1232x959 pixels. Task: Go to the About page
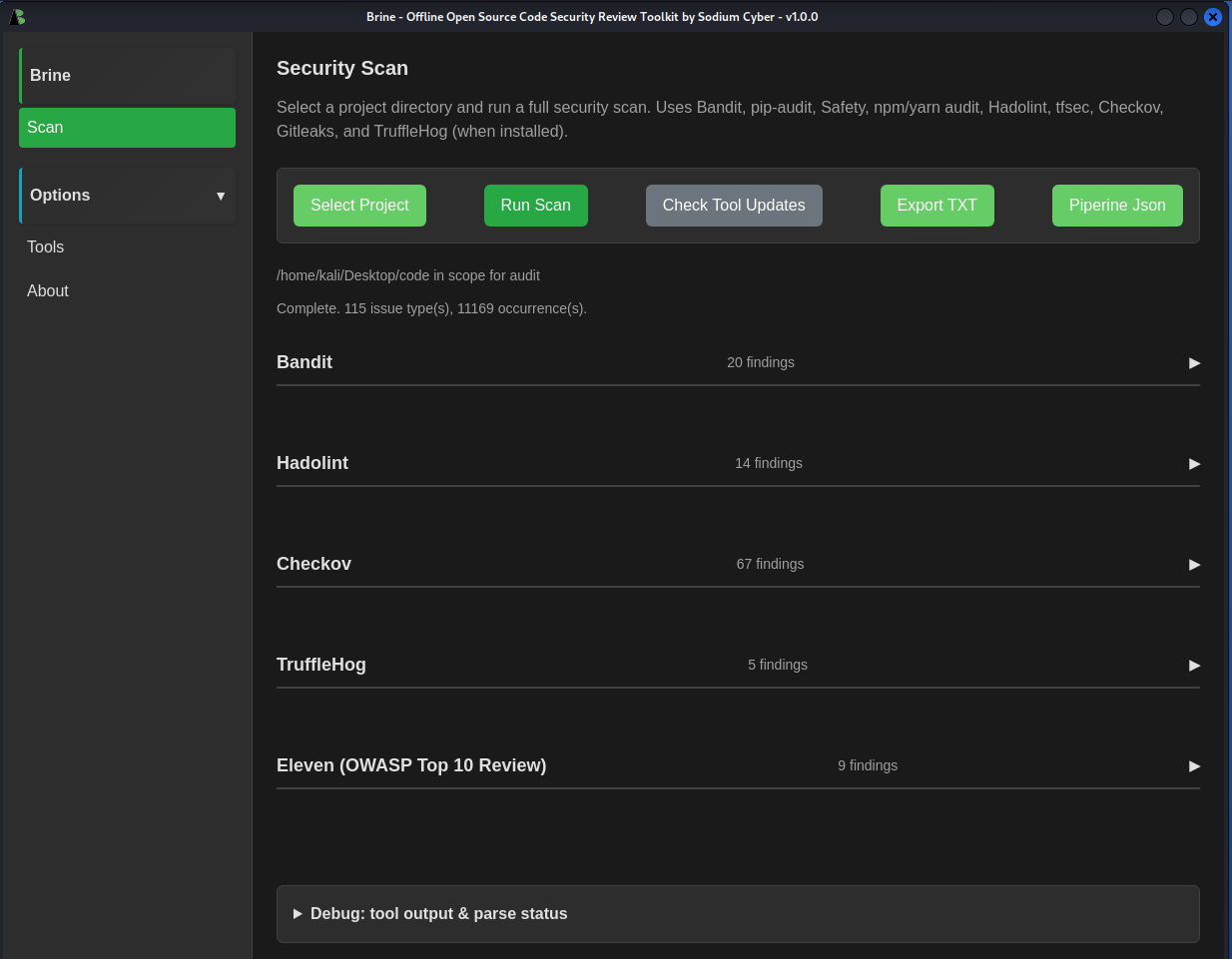(x=48, y=291)
